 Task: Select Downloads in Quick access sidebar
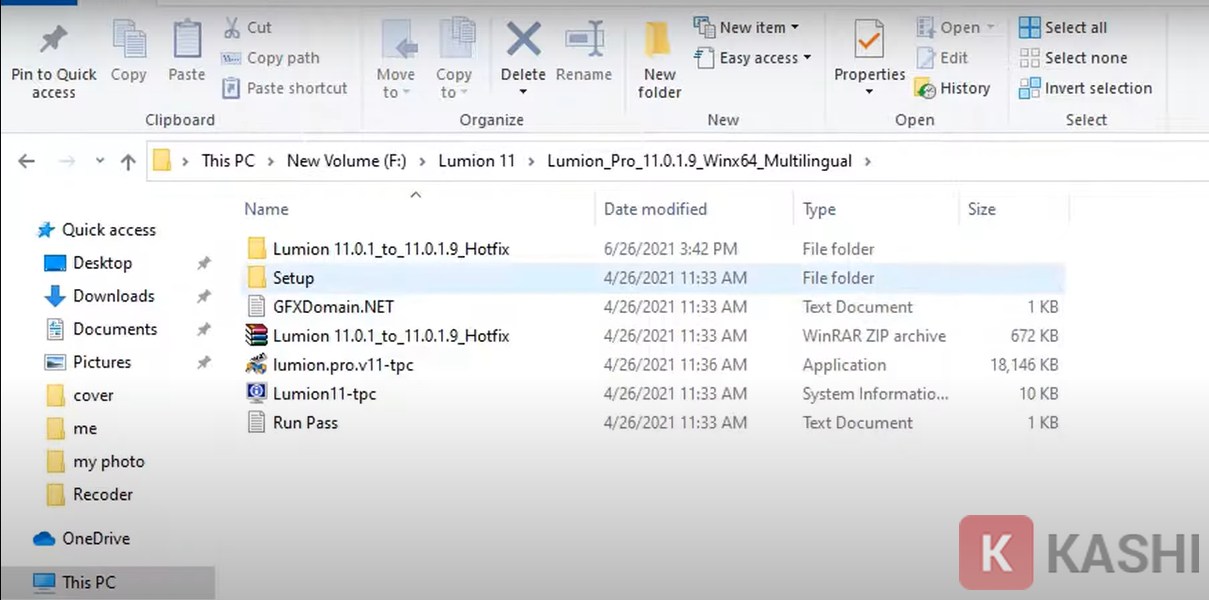click(113, 296)
